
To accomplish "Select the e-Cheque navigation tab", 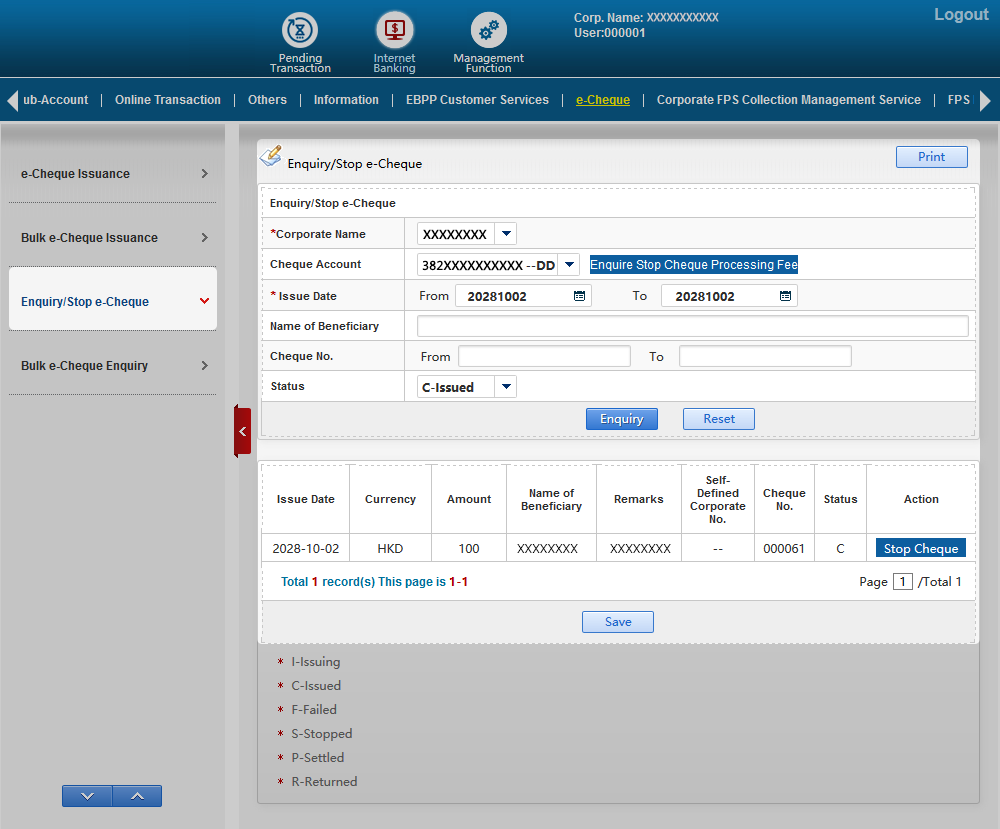I will (x=603, y=100).
